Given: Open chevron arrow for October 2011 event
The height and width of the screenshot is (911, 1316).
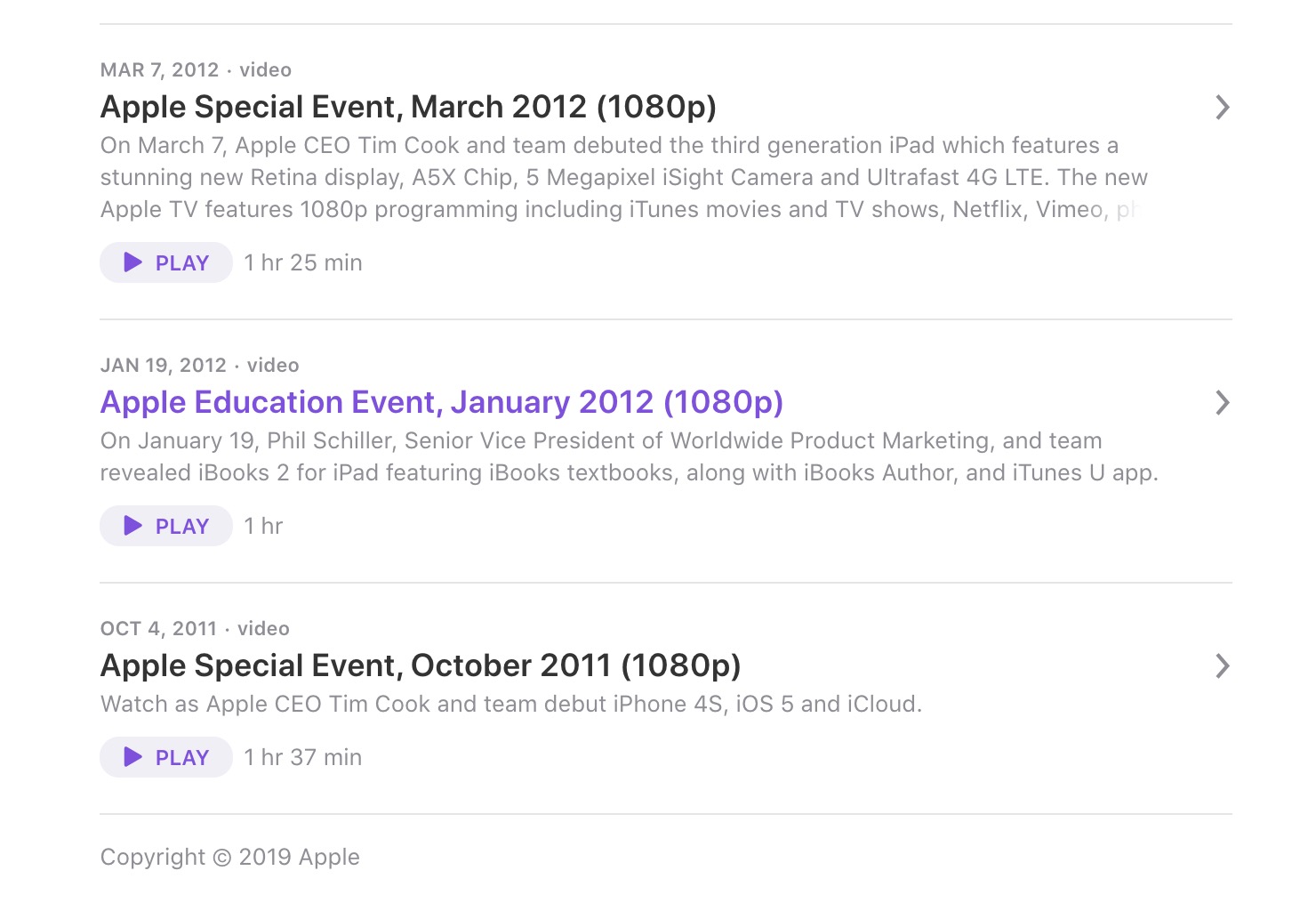Looking at the screenshot, I should point(1223,666).
